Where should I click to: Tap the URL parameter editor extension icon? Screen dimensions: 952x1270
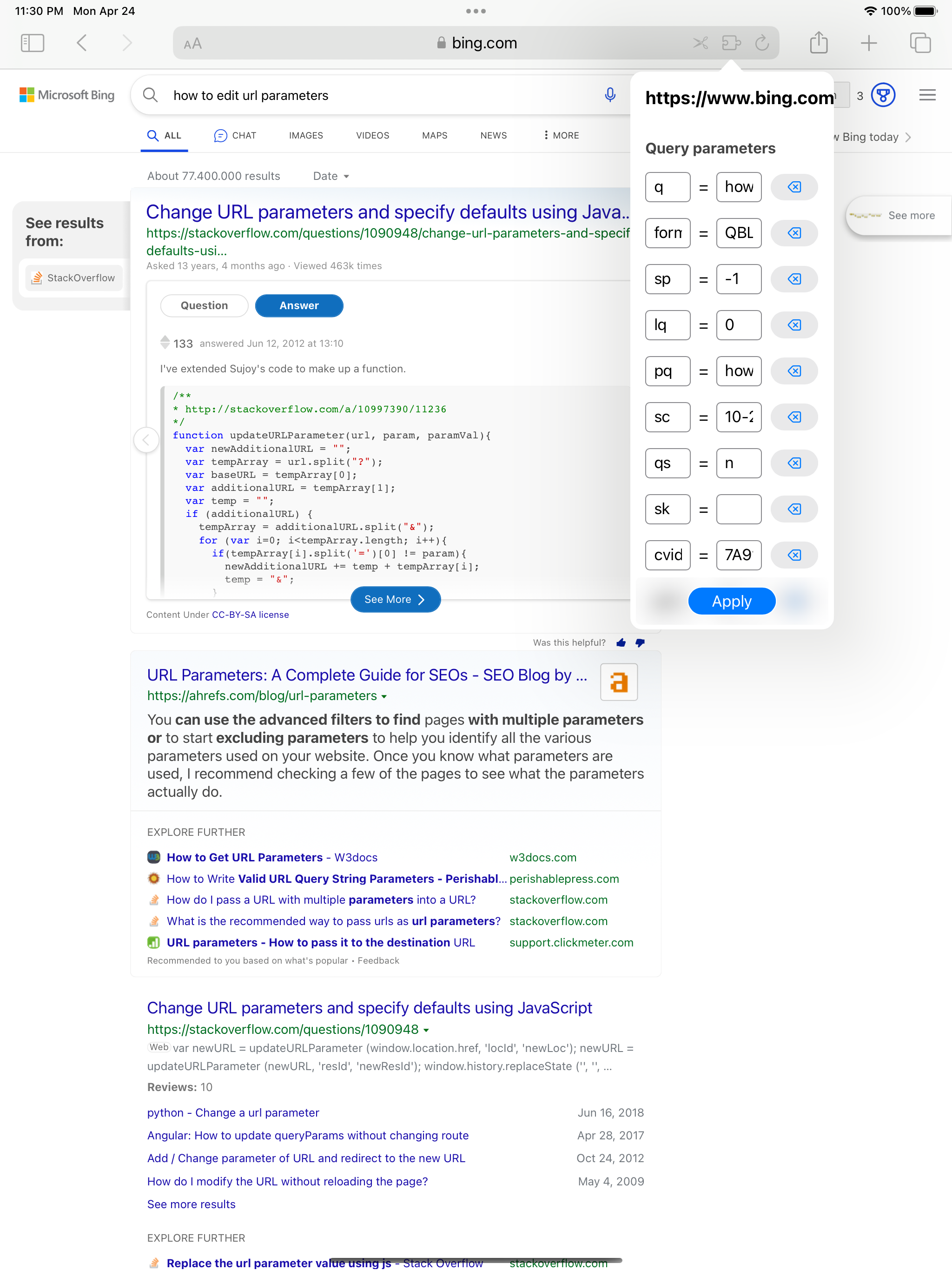click(x=701, y=43)
